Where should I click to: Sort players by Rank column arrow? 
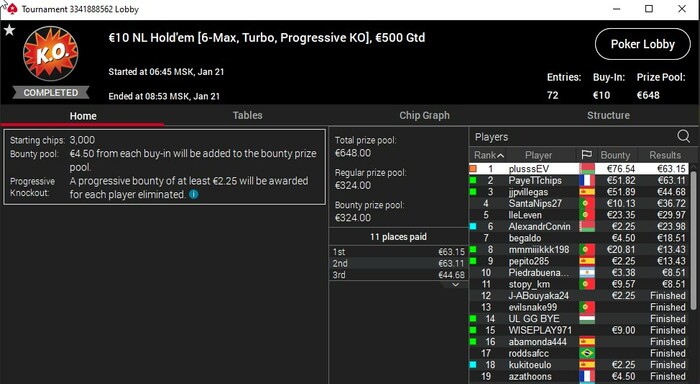[x=500, y=155]
